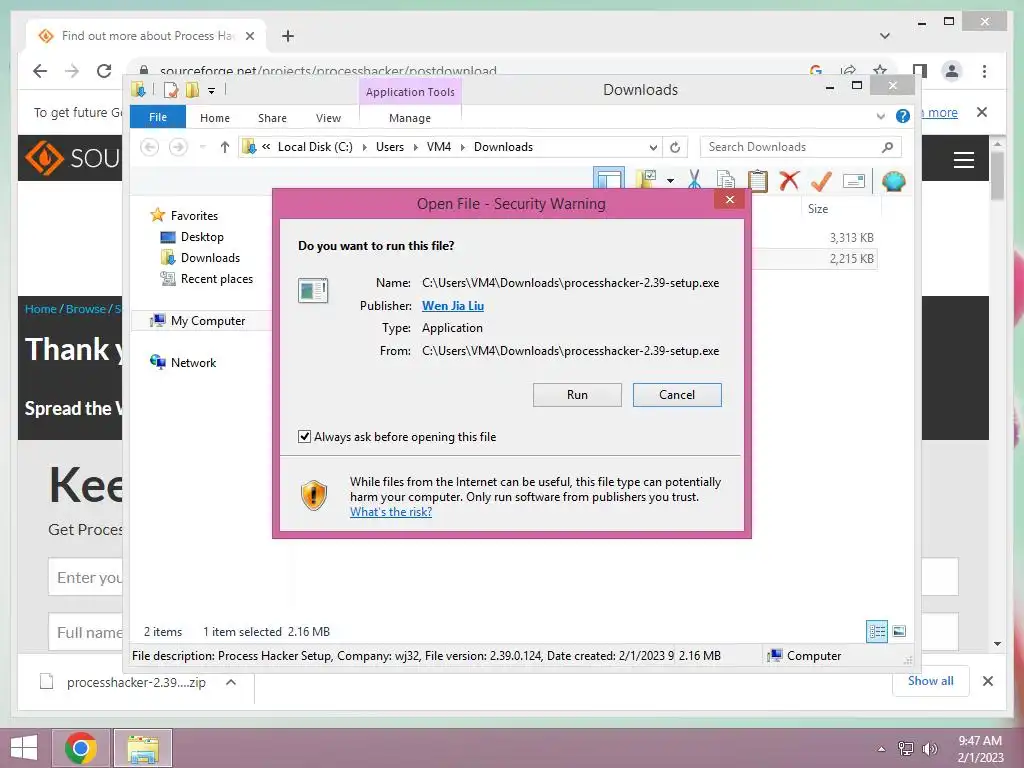Click quick access new folder icon
Screen dimensions: 1024x768
192,89
